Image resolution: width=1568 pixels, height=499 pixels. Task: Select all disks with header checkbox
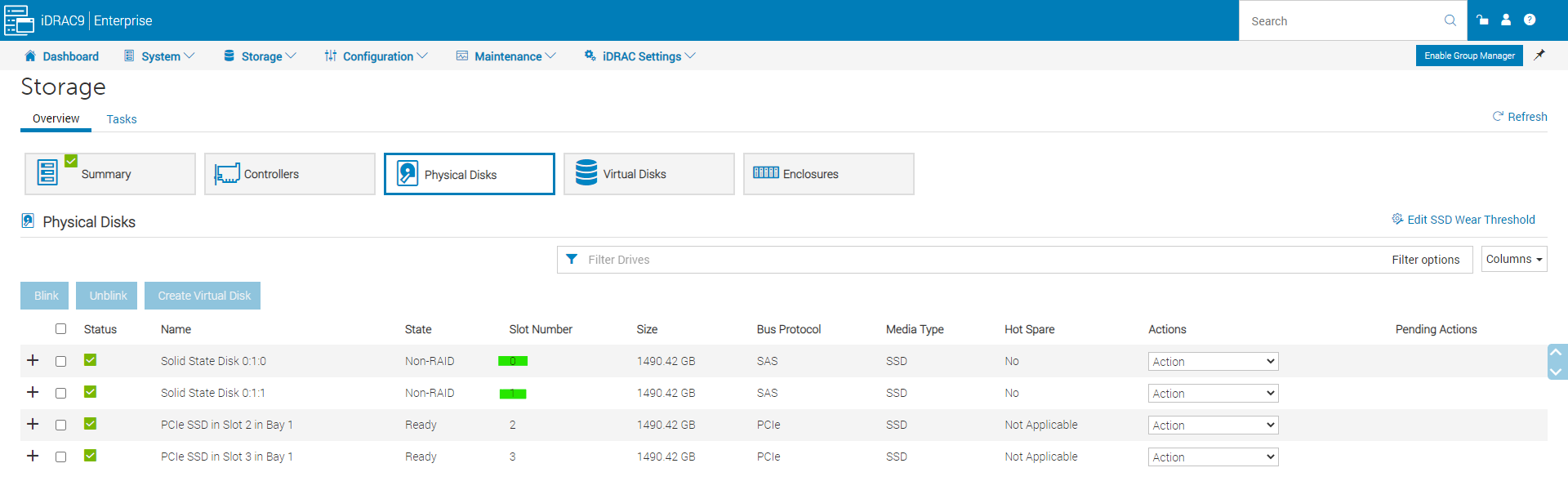(x=60, y=329)
